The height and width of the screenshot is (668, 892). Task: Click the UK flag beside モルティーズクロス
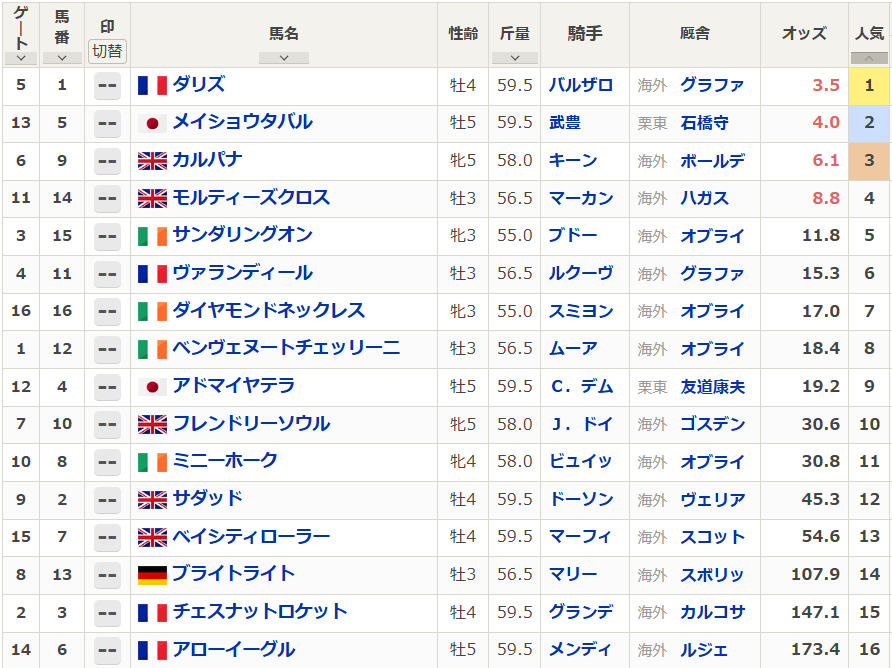pos(152,199)
